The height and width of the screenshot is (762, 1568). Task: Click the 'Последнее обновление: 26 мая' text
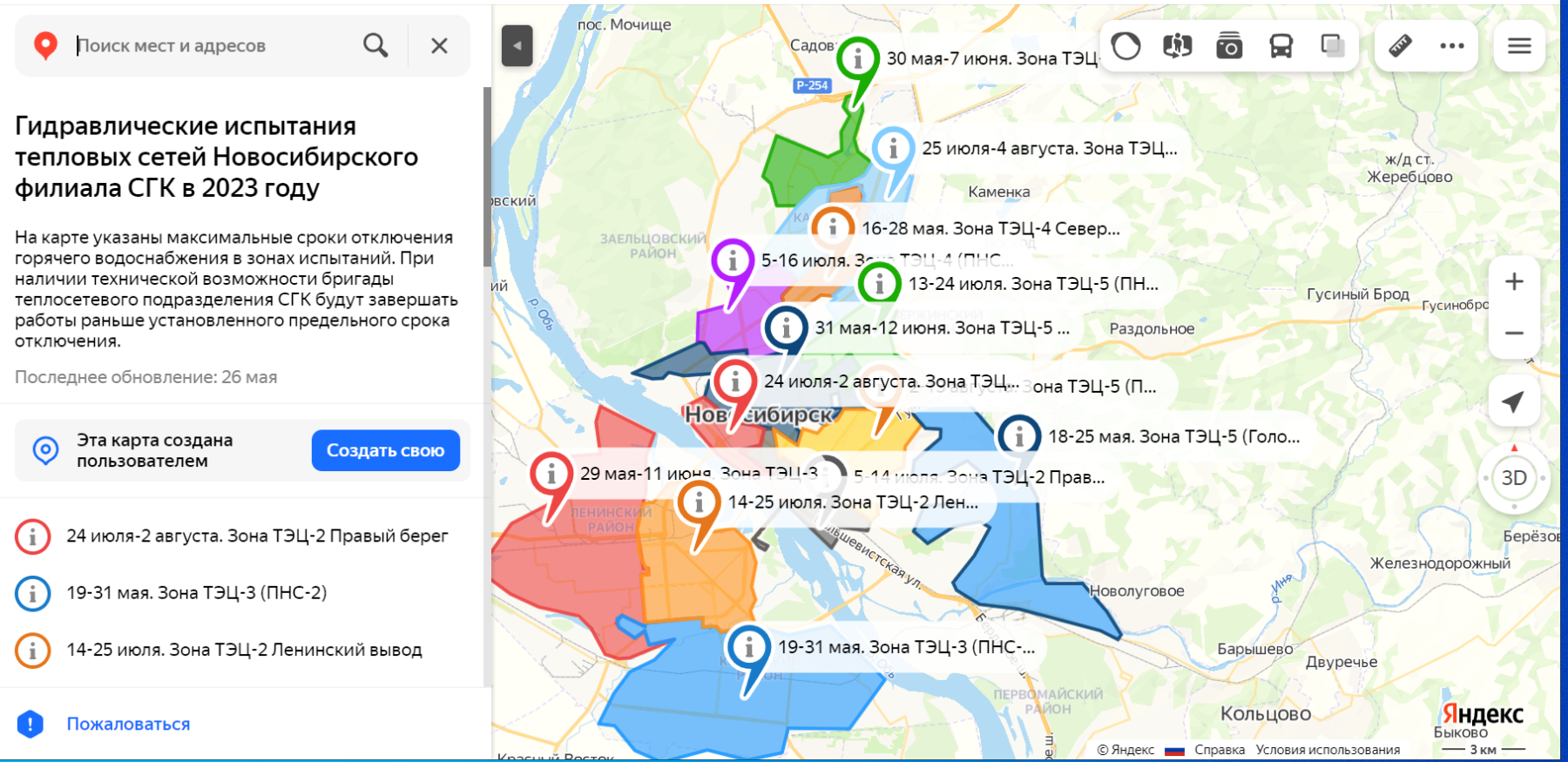click(145, 377)
